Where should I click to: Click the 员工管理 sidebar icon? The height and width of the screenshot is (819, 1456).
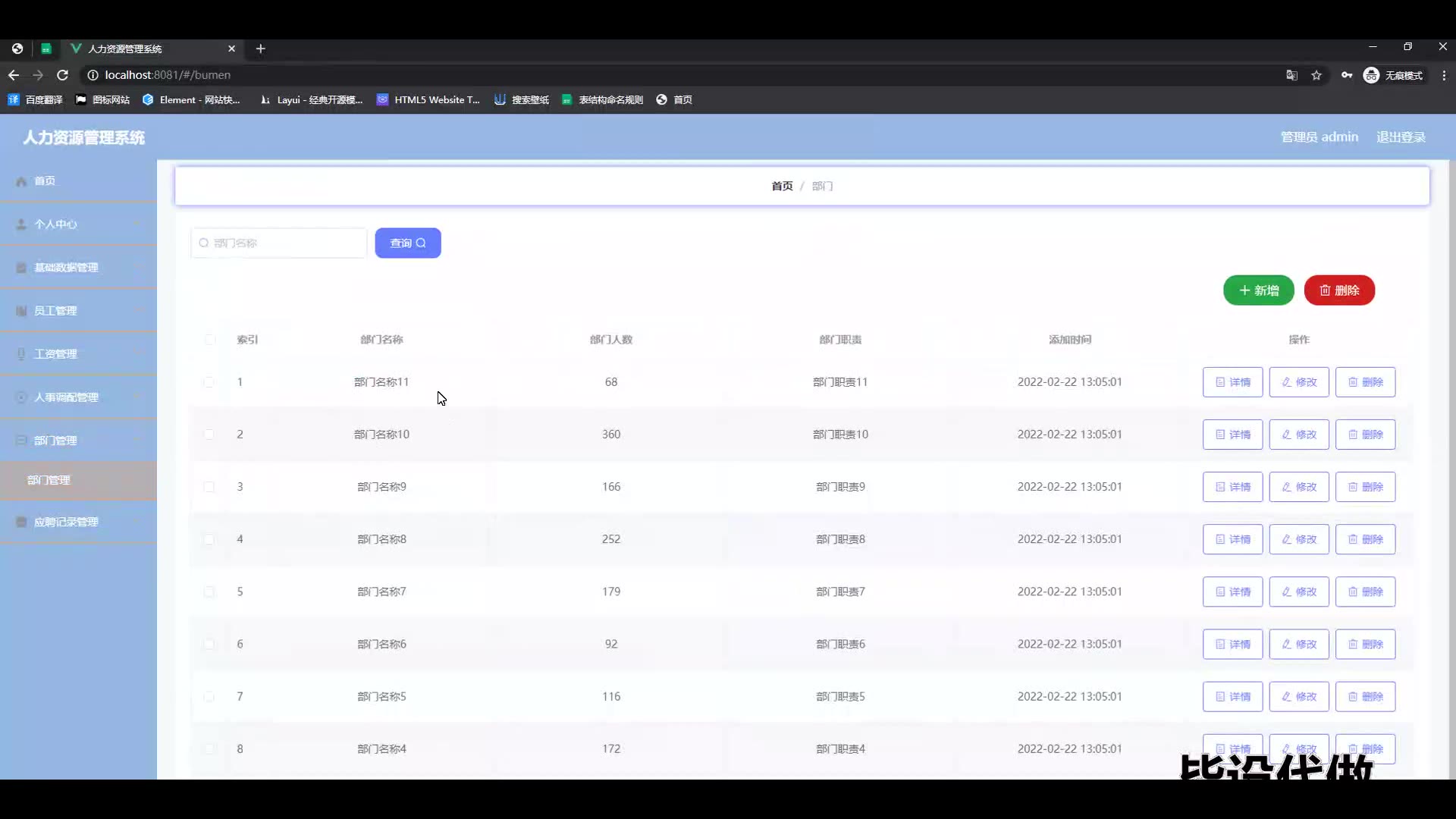(x=21, y=311)
